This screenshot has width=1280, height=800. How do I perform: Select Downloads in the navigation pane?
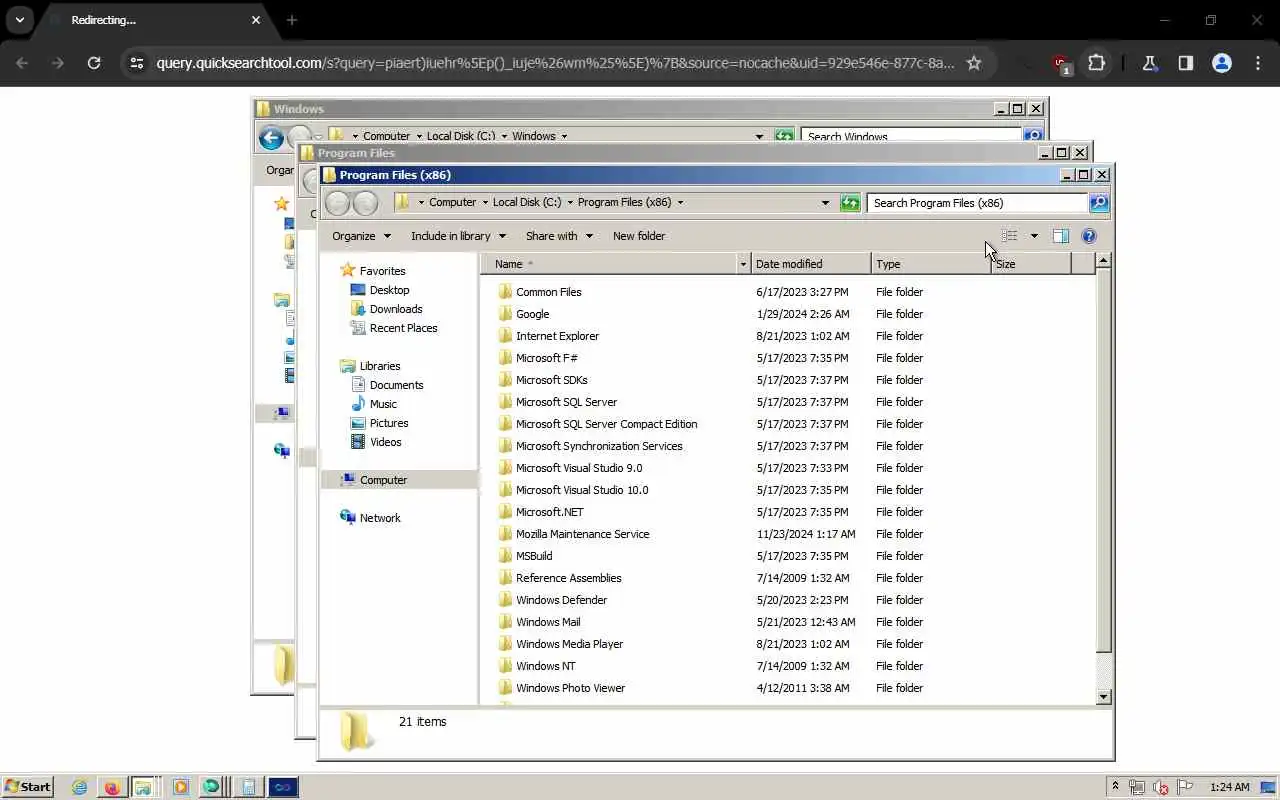point(387,309)
